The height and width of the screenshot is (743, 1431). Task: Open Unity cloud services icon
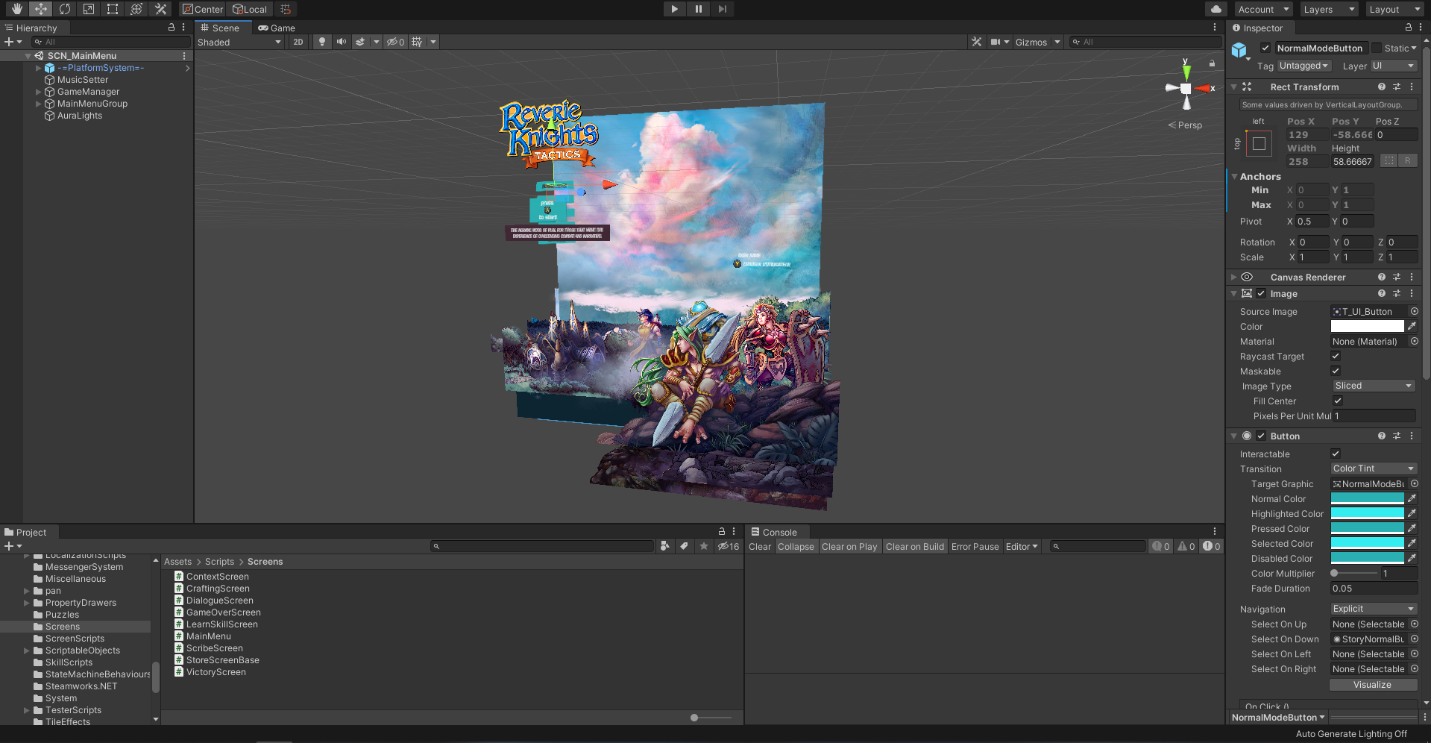tap(1216, 9)
